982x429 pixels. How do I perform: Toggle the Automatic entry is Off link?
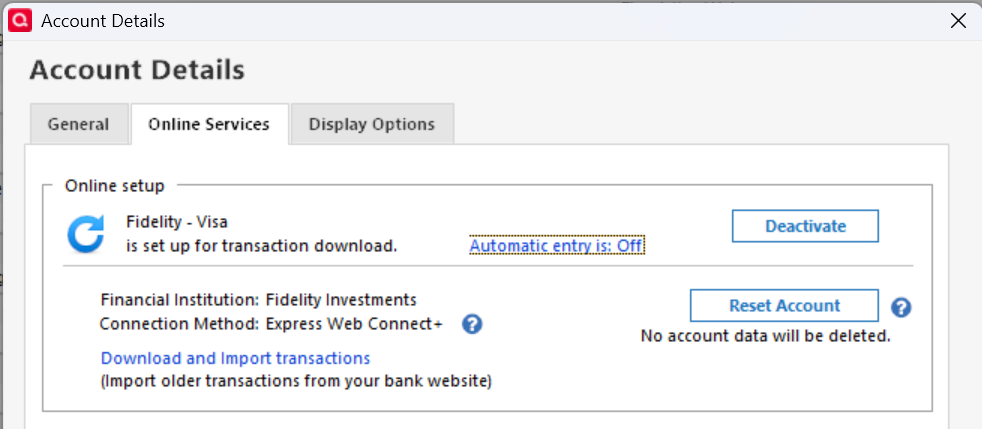(x=556, y=246)
